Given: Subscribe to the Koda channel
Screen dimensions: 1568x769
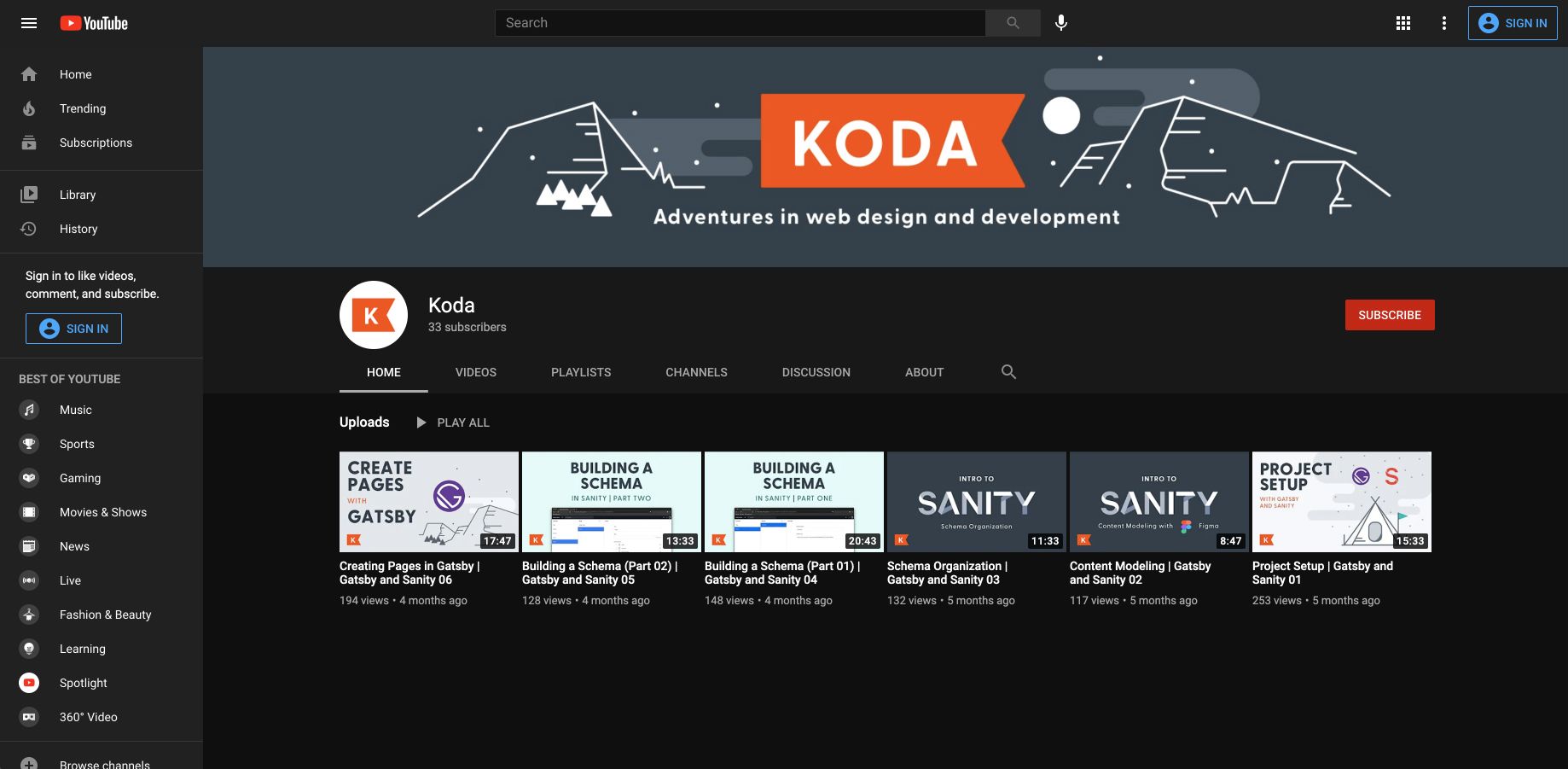Looking at the screenshot, I should (1390, 315).
